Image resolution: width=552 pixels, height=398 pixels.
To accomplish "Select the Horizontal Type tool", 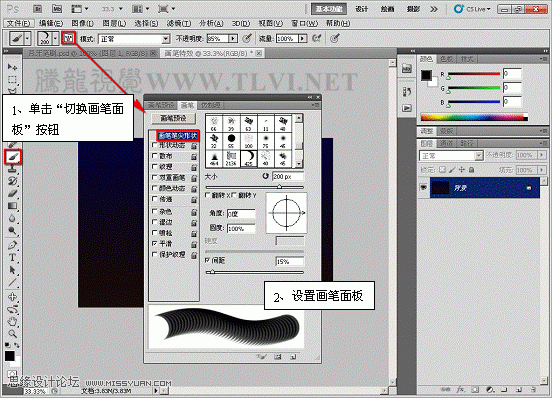I will [12, 257].
